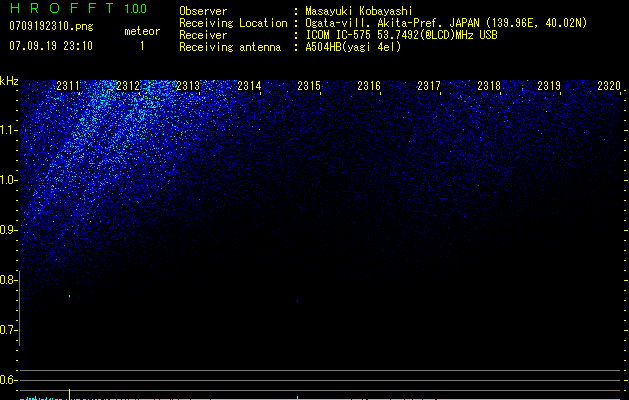
Task: Click the ICOM IC-575 53.7492 MHz USB text
Action: point(401,35)
